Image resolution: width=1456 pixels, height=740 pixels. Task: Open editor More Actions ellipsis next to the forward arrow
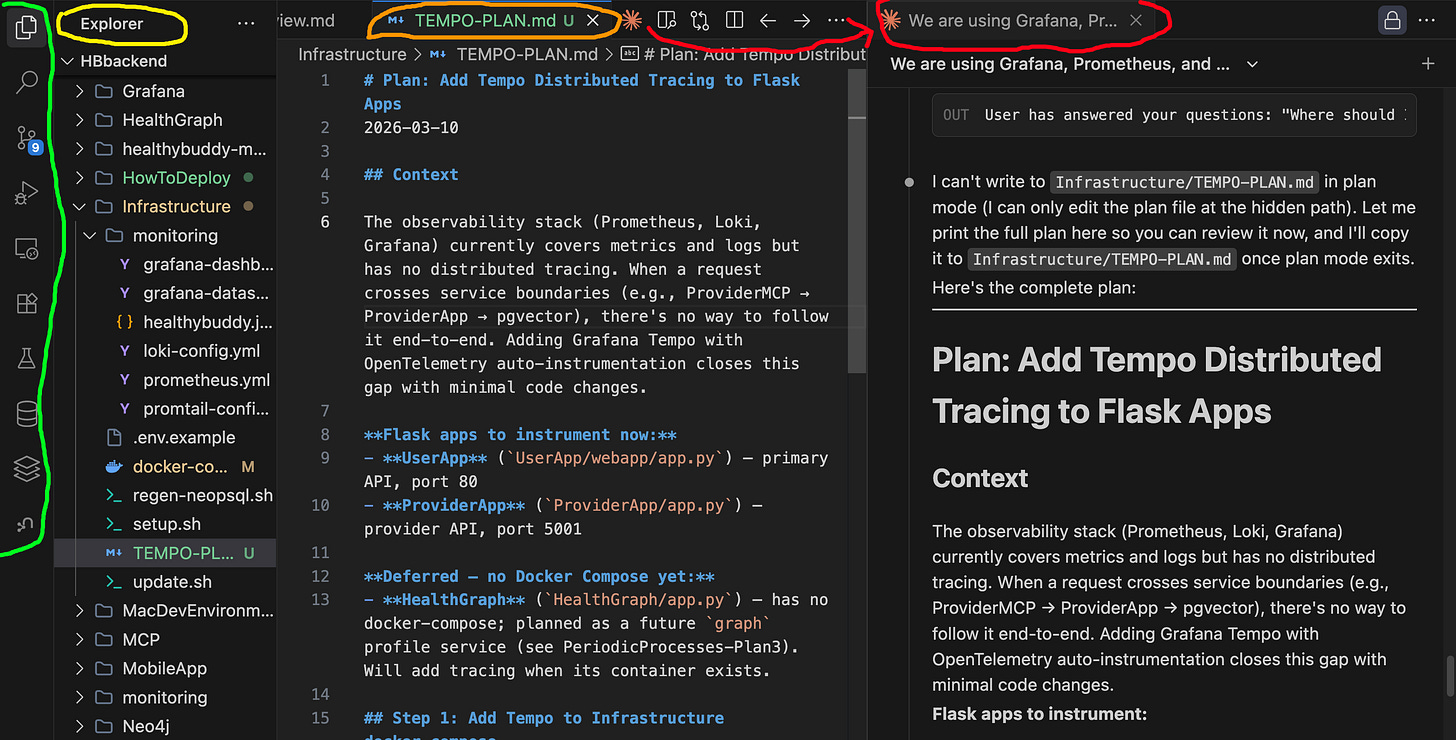tap(836, 20)
